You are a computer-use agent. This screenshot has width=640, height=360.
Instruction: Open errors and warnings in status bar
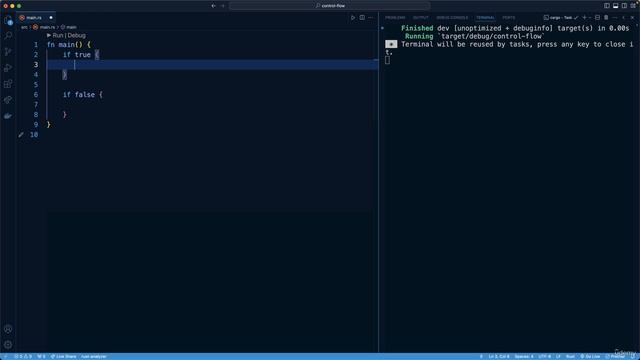(x=23, y=356)
